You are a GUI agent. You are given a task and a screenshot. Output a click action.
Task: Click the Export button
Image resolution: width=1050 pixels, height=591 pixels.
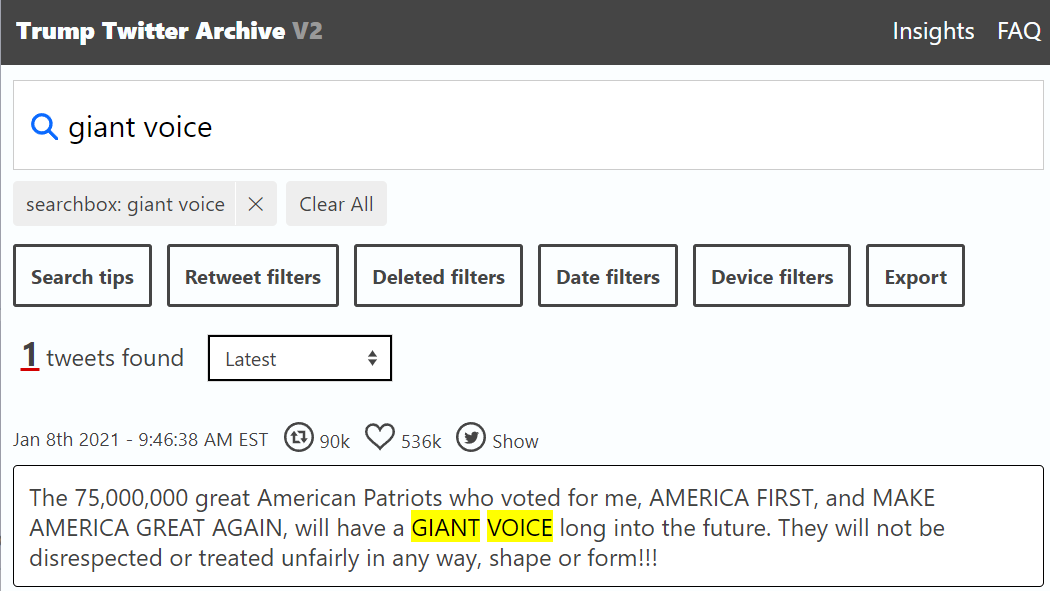click(x=915, y=276)
